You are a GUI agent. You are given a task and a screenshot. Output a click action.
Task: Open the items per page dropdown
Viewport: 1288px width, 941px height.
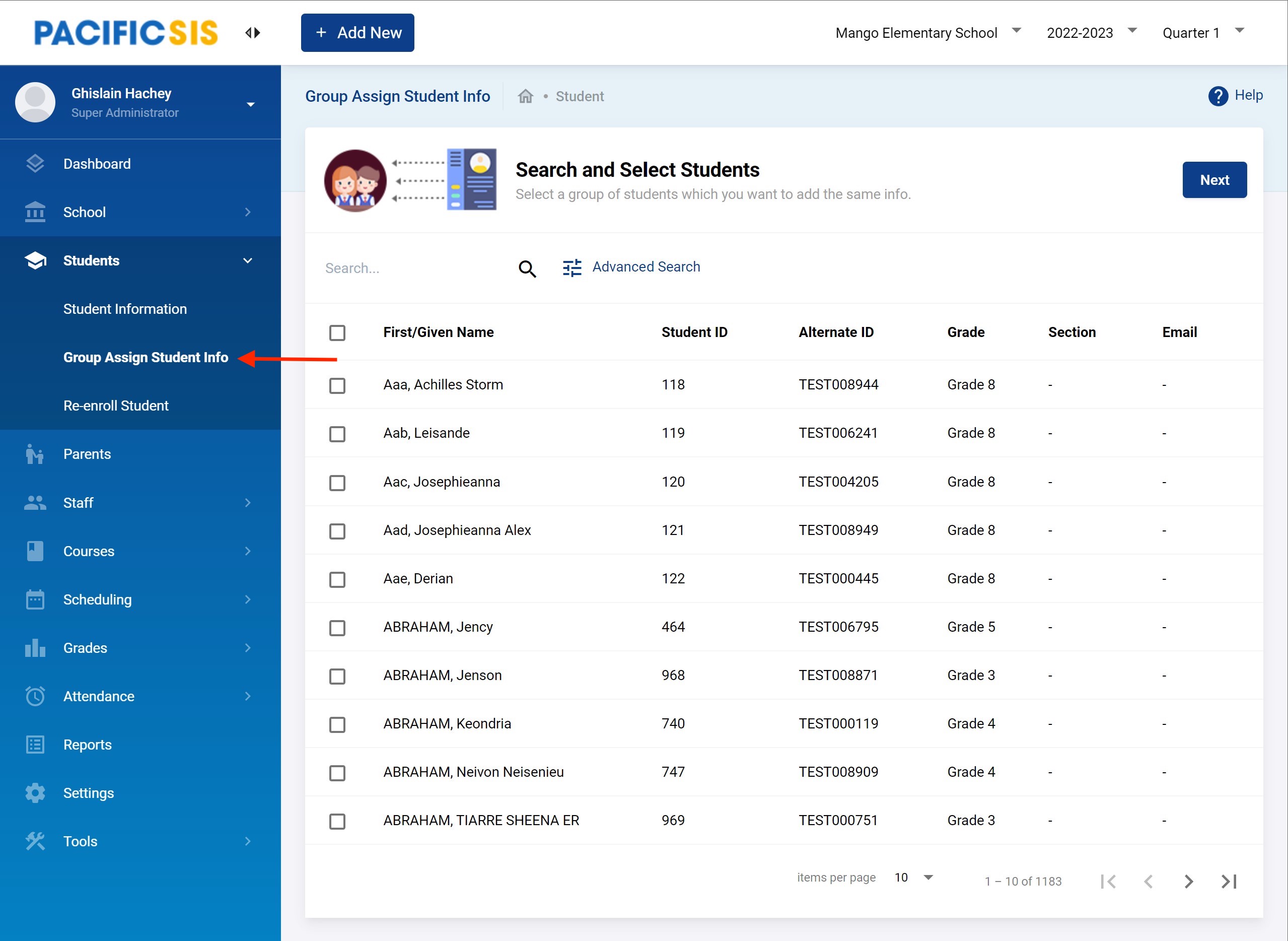pos(913,877)
